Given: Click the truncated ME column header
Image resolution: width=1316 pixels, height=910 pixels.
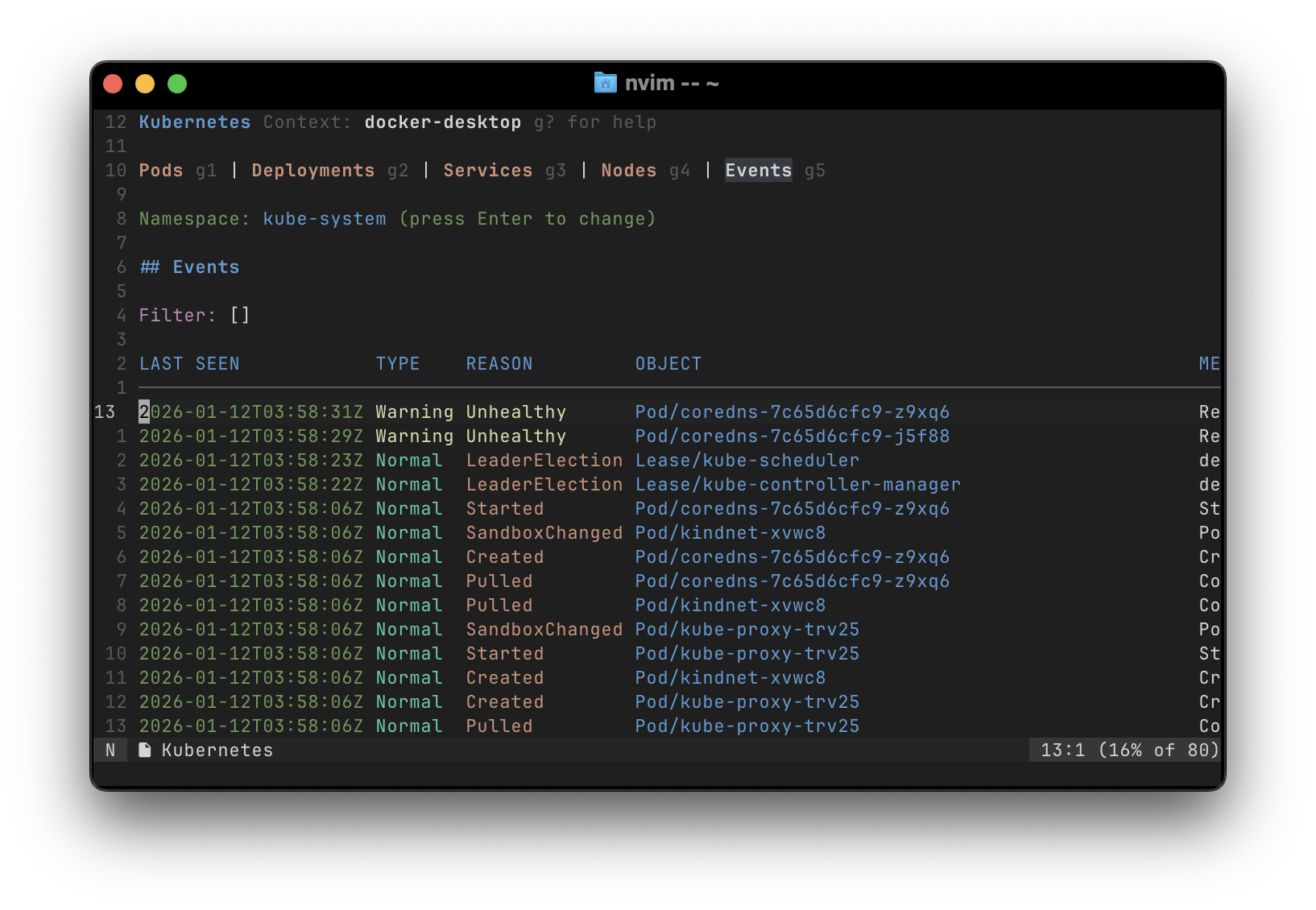Looking at the screenshot, I should [1209, 364].
